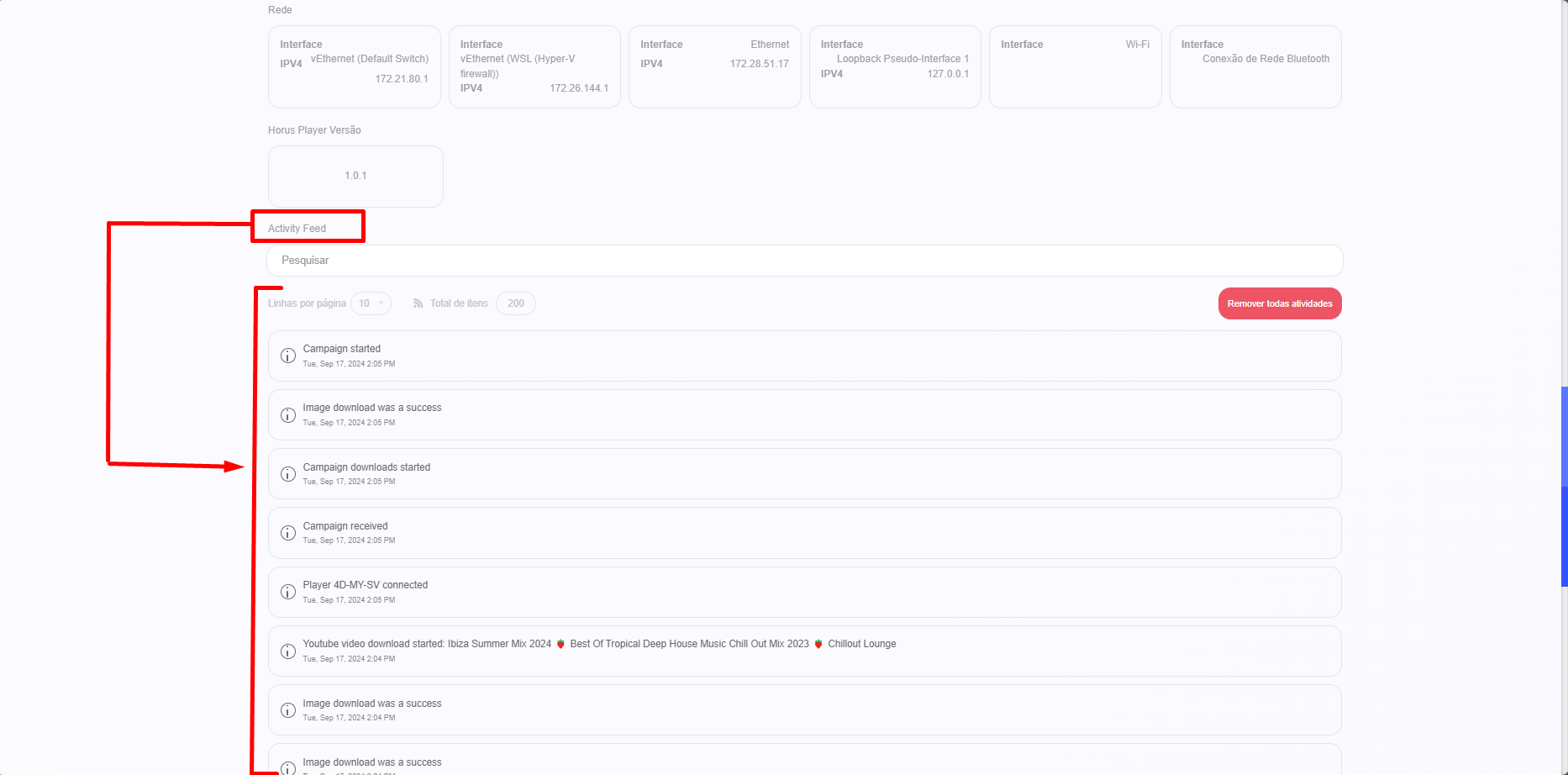The width and height of the screenshot is (1568, 775).
Task: Click info icon beside Player 4D-MY-SV connected
Action: coord(287,592)
